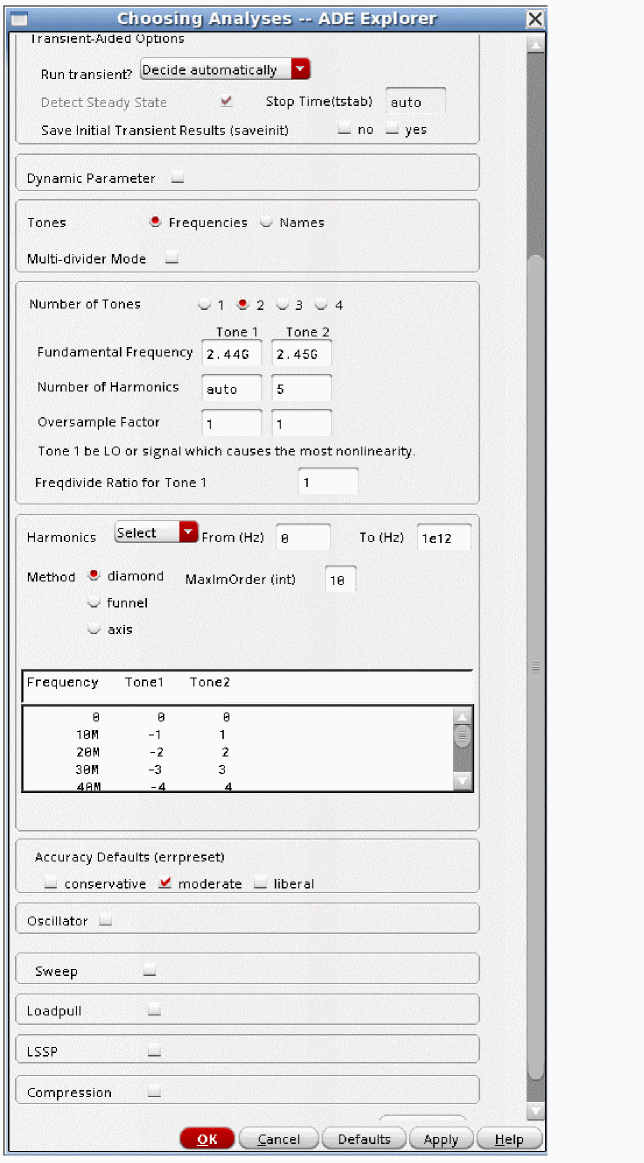Select the Names tones radio button
This screenshot has height=1163, width=644.
point(267,223)
